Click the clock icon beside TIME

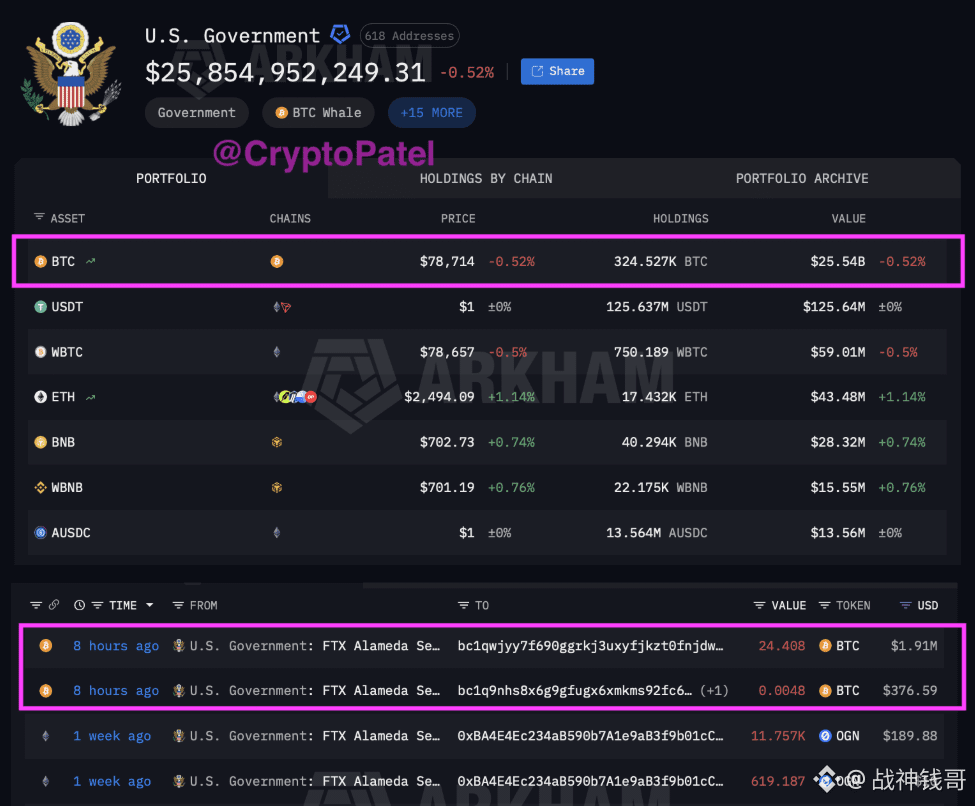point(80,605)
